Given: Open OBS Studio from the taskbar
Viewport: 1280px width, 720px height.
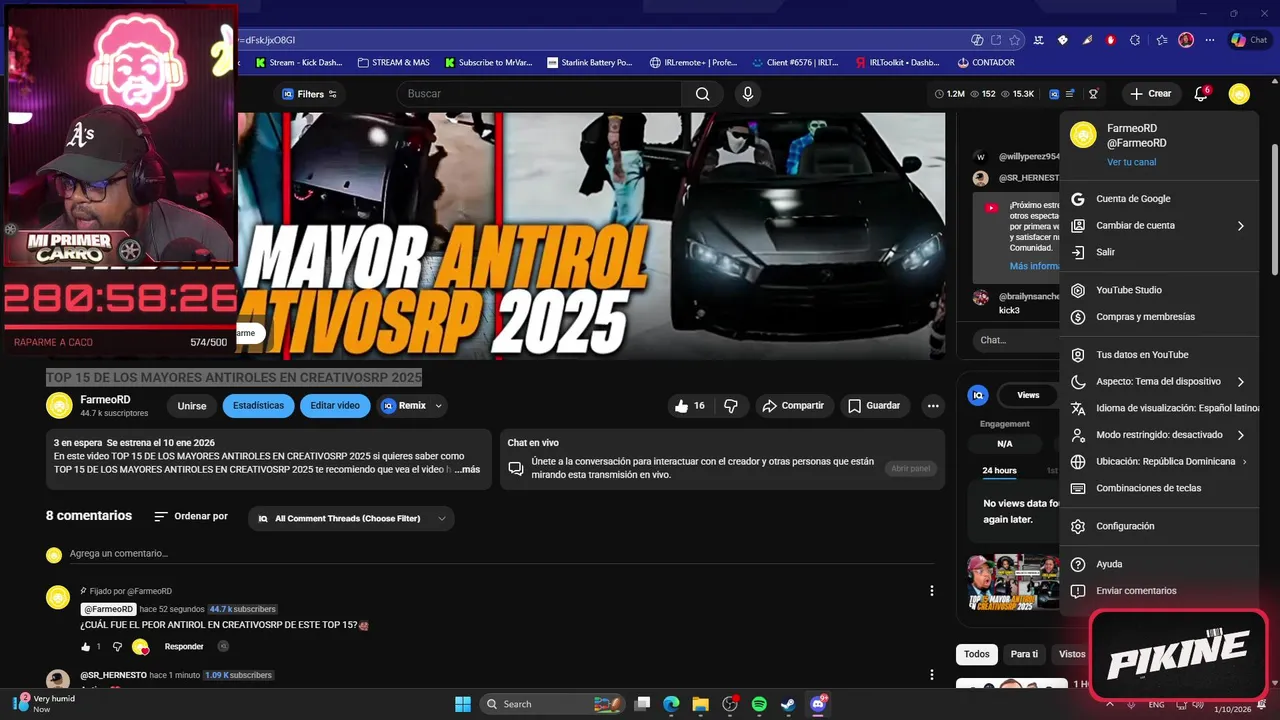Looking at the screenshot, I should [730, 704].
